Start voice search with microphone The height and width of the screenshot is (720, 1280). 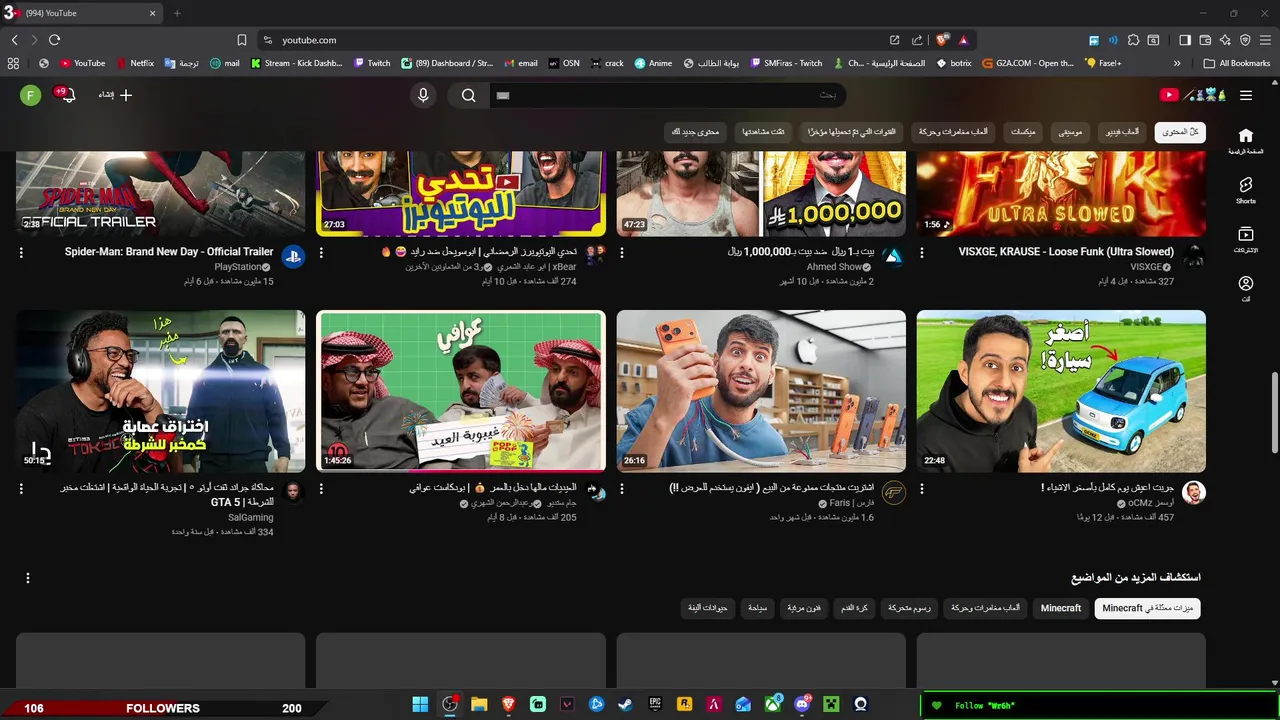coord(423,95)
